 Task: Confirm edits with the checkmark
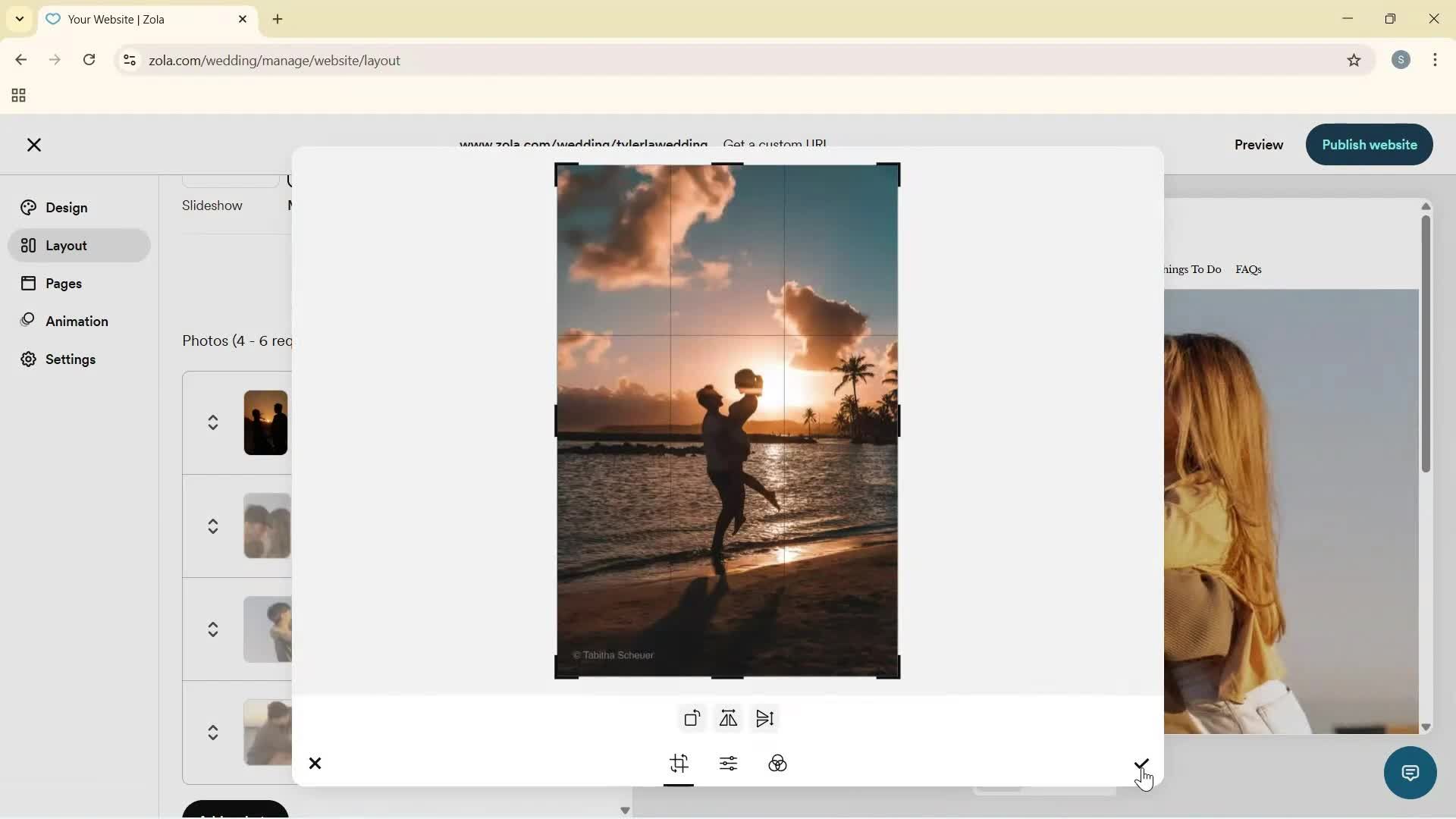click(x=1141, y=764)
